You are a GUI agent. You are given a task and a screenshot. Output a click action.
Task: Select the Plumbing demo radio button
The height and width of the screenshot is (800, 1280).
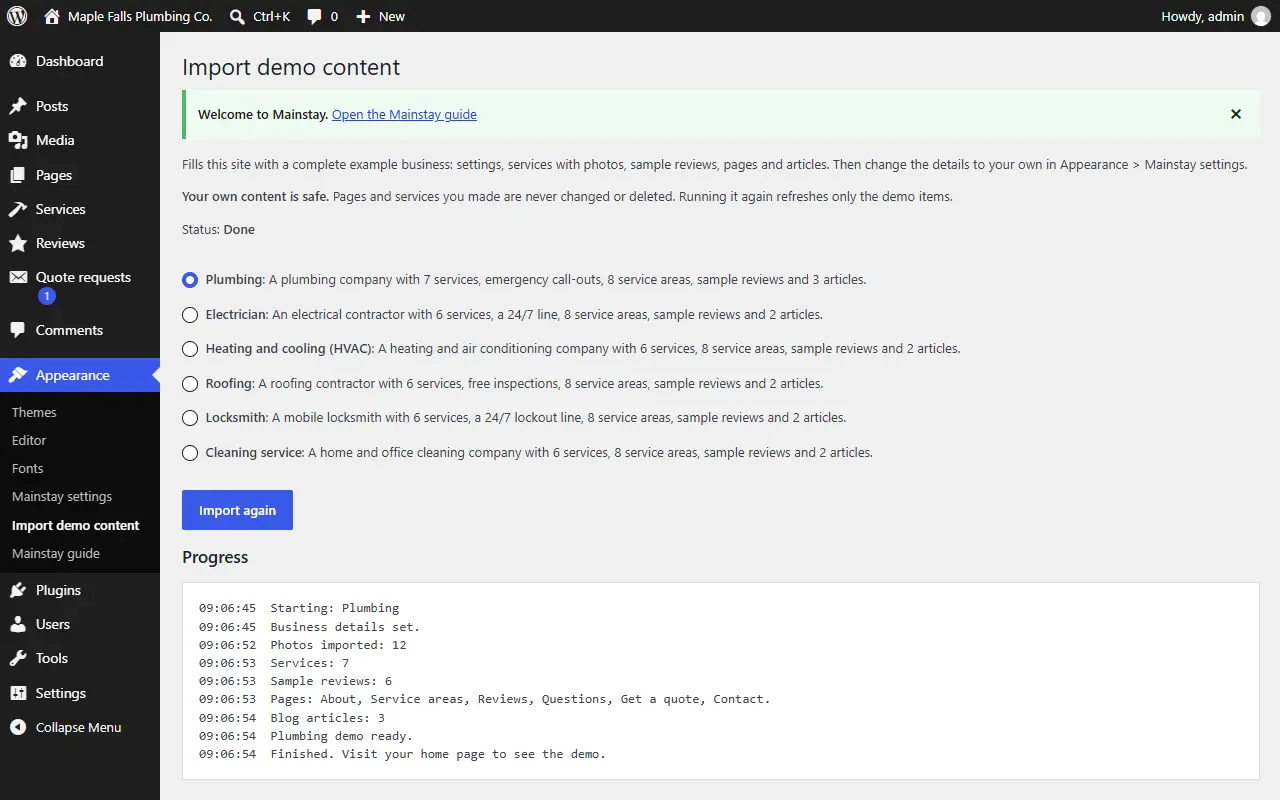[x=190, y=280]
